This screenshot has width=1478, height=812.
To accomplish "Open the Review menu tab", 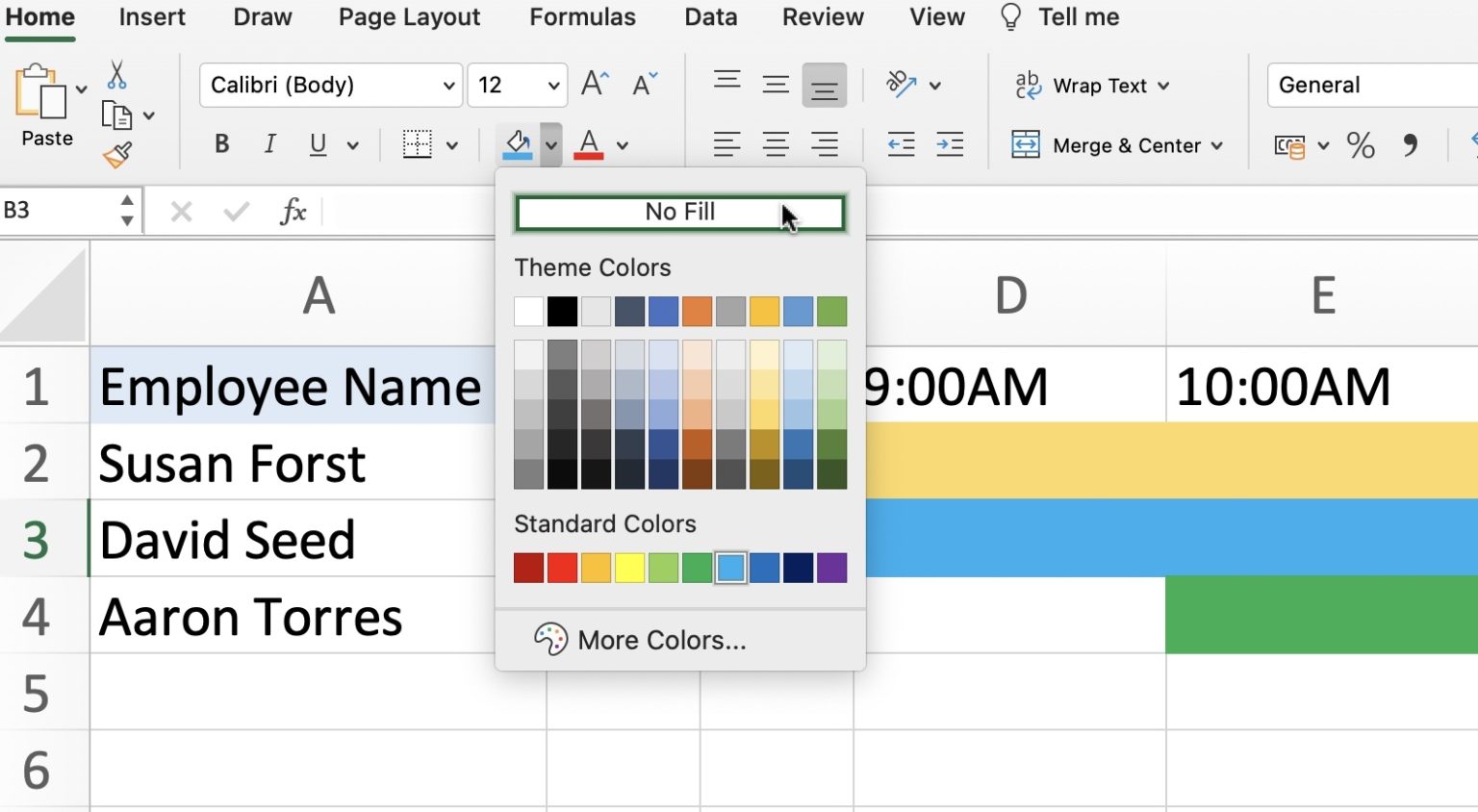I will tap(822, 16).
